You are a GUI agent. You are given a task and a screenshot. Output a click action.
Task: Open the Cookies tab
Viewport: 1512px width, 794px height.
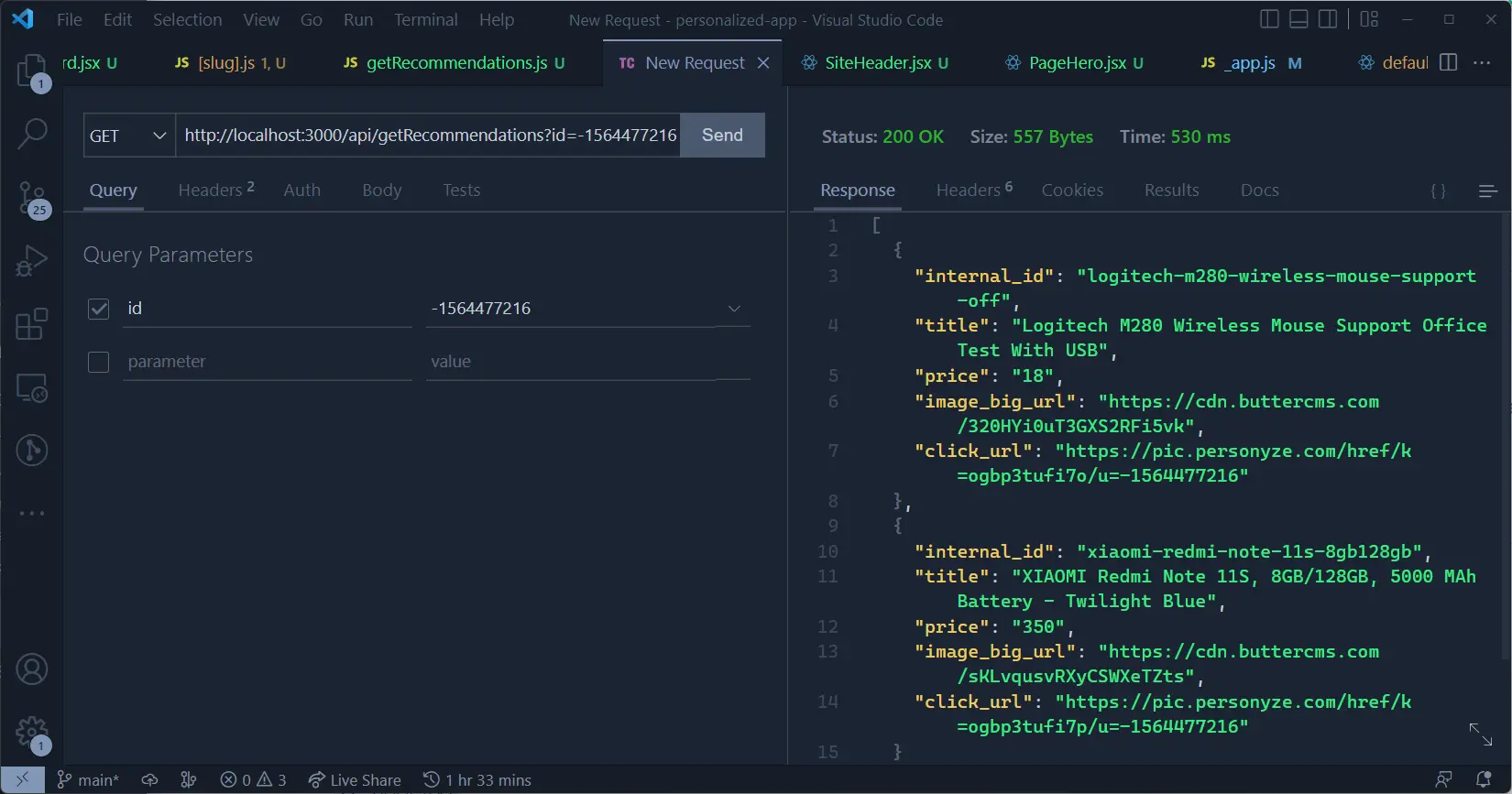point(1072,190)
